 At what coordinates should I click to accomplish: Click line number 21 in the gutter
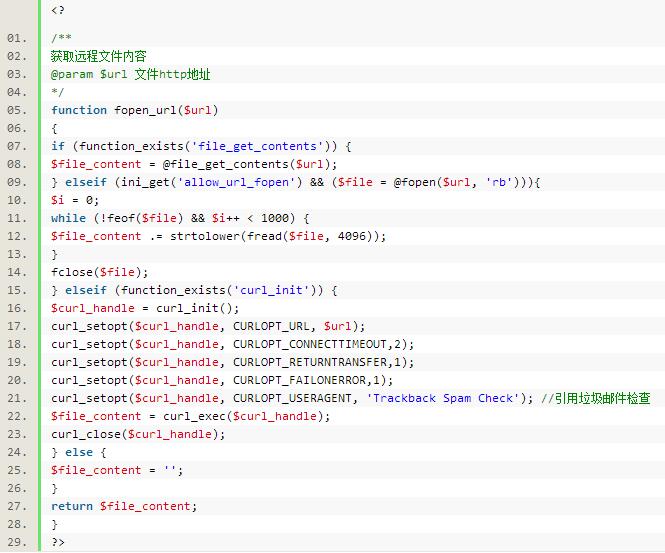coord(16,398)
